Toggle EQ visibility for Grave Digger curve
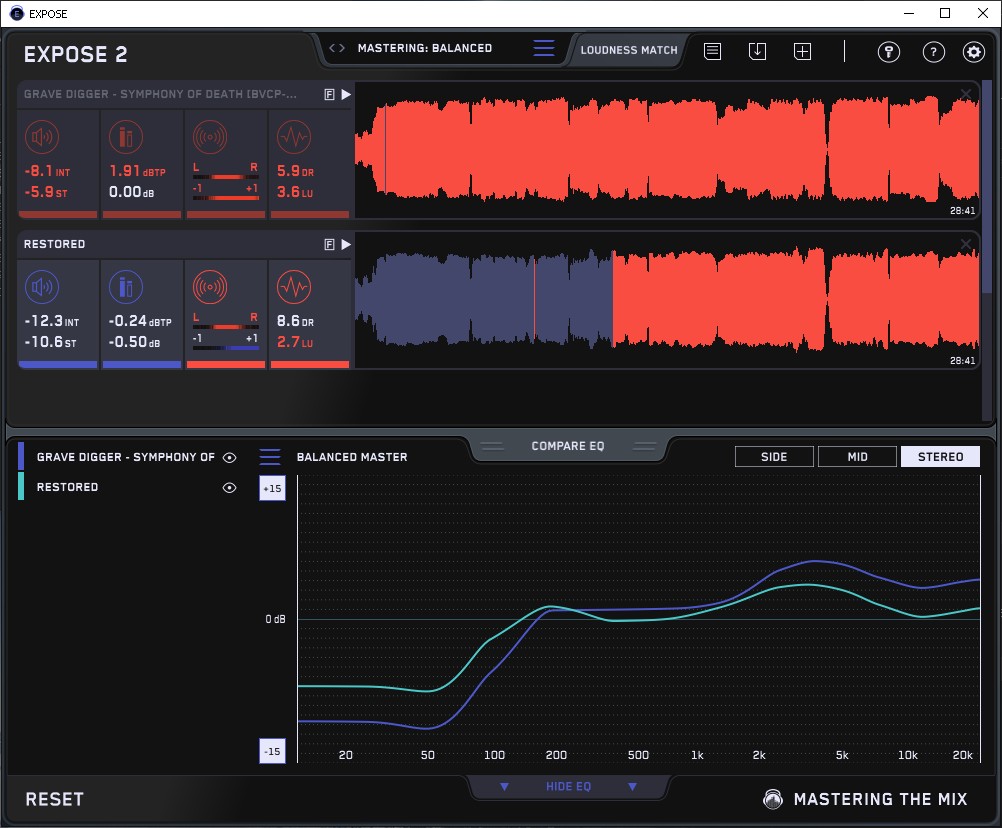The height and width of the screenshot is (828, 1002). [229, 457]
